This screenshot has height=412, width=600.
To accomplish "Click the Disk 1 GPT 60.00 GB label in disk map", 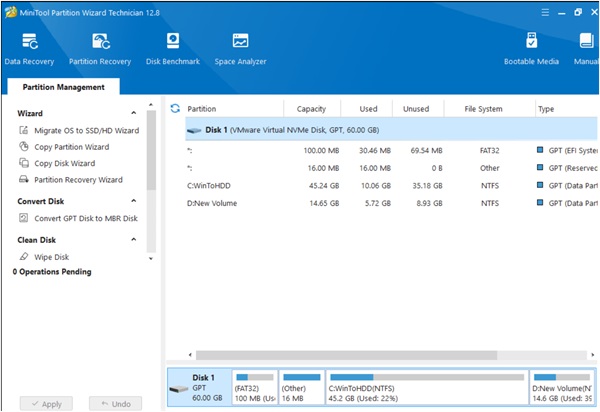I will pos(207,388).
